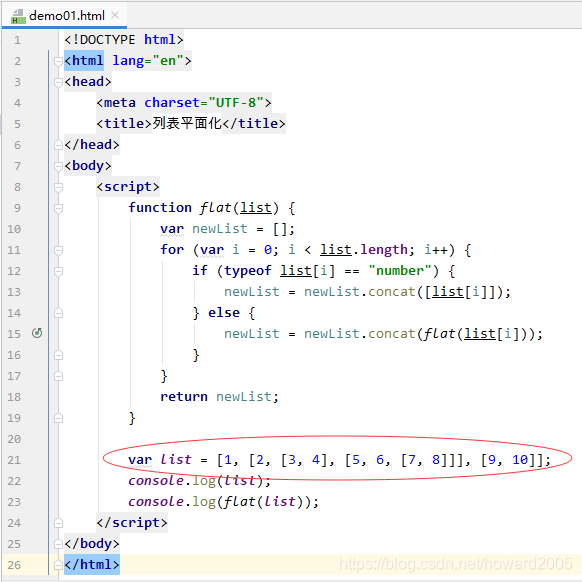Image resolution: width=582 pixels, height=582 pixels.
Task: Click the closing body tag
Action: click(x=92, y=544)
